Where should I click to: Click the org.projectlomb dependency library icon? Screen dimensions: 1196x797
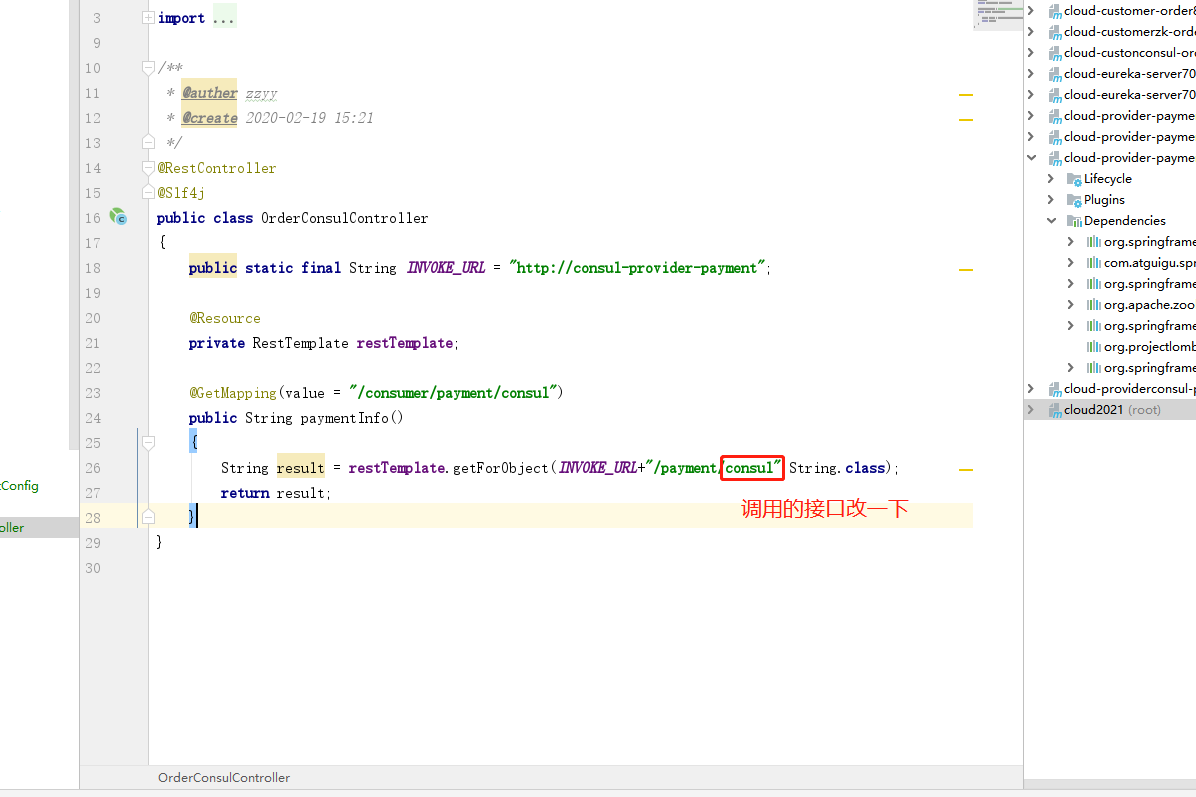1094,346
